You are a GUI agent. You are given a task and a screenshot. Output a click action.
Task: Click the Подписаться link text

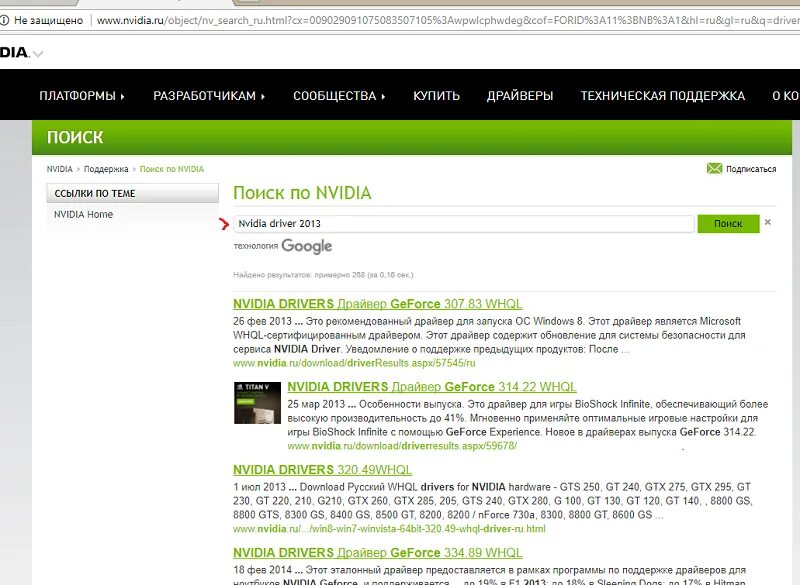[751, 169]
